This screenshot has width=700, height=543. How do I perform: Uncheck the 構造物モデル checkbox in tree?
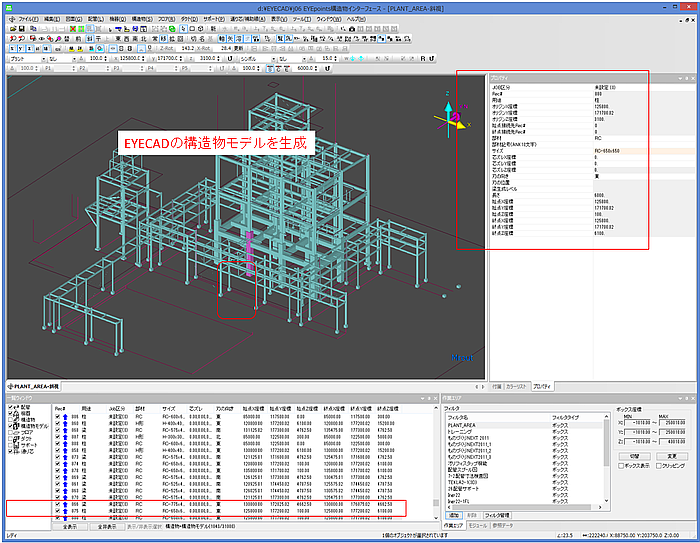click(x=11, y=426)
